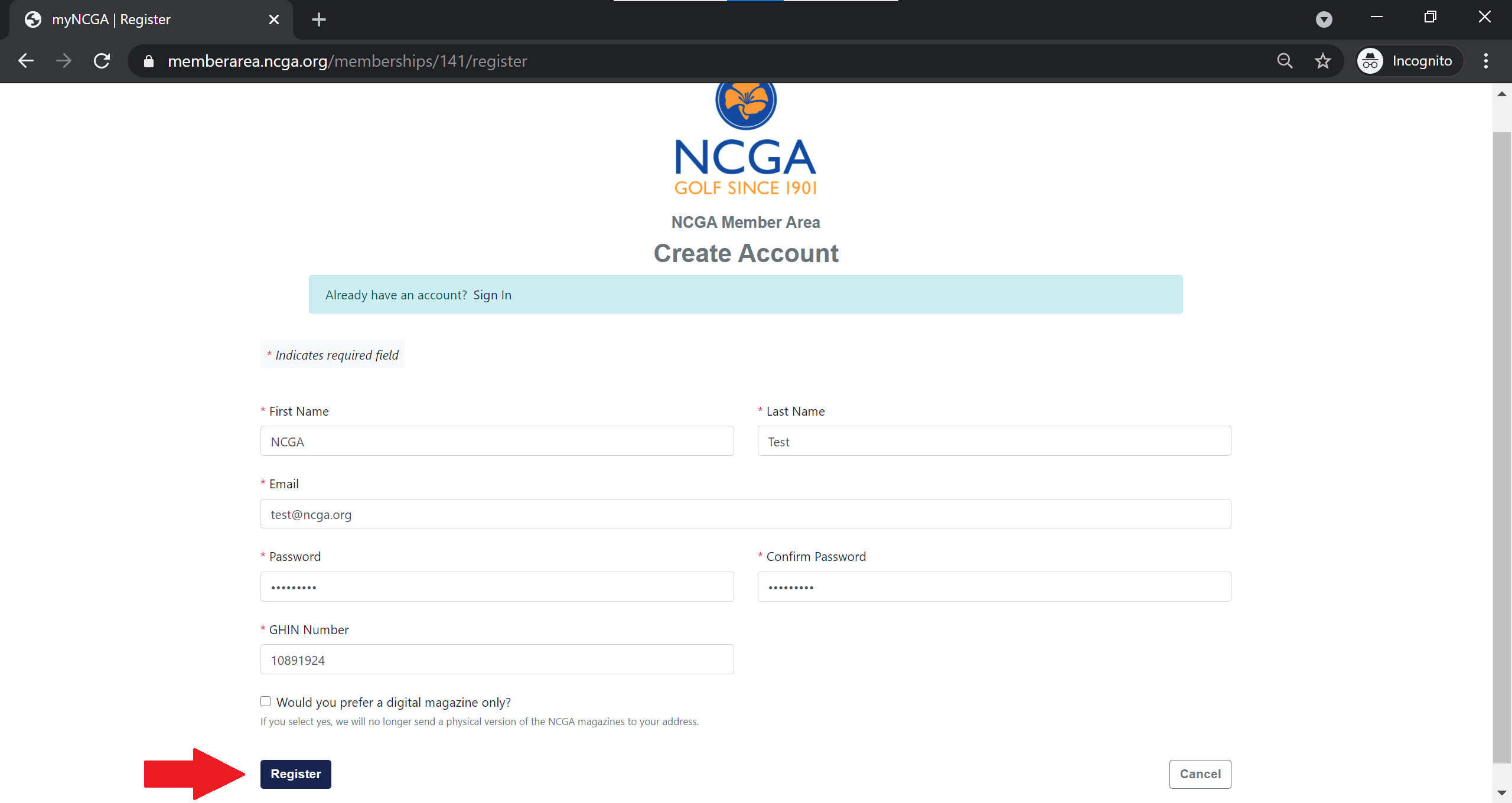
Task: Focus the GHIN Number field
Action: 497,659
